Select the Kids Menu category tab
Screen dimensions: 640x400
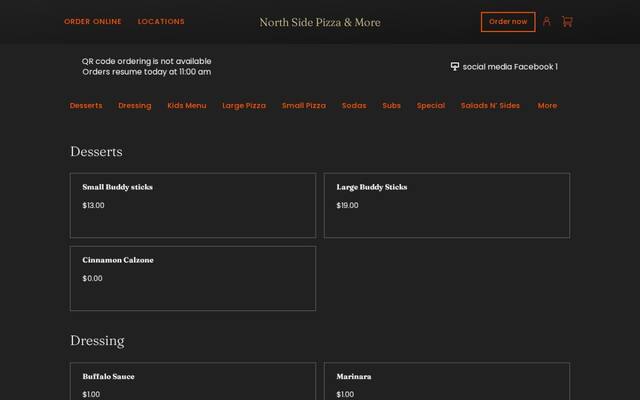(x=187, y=106)
